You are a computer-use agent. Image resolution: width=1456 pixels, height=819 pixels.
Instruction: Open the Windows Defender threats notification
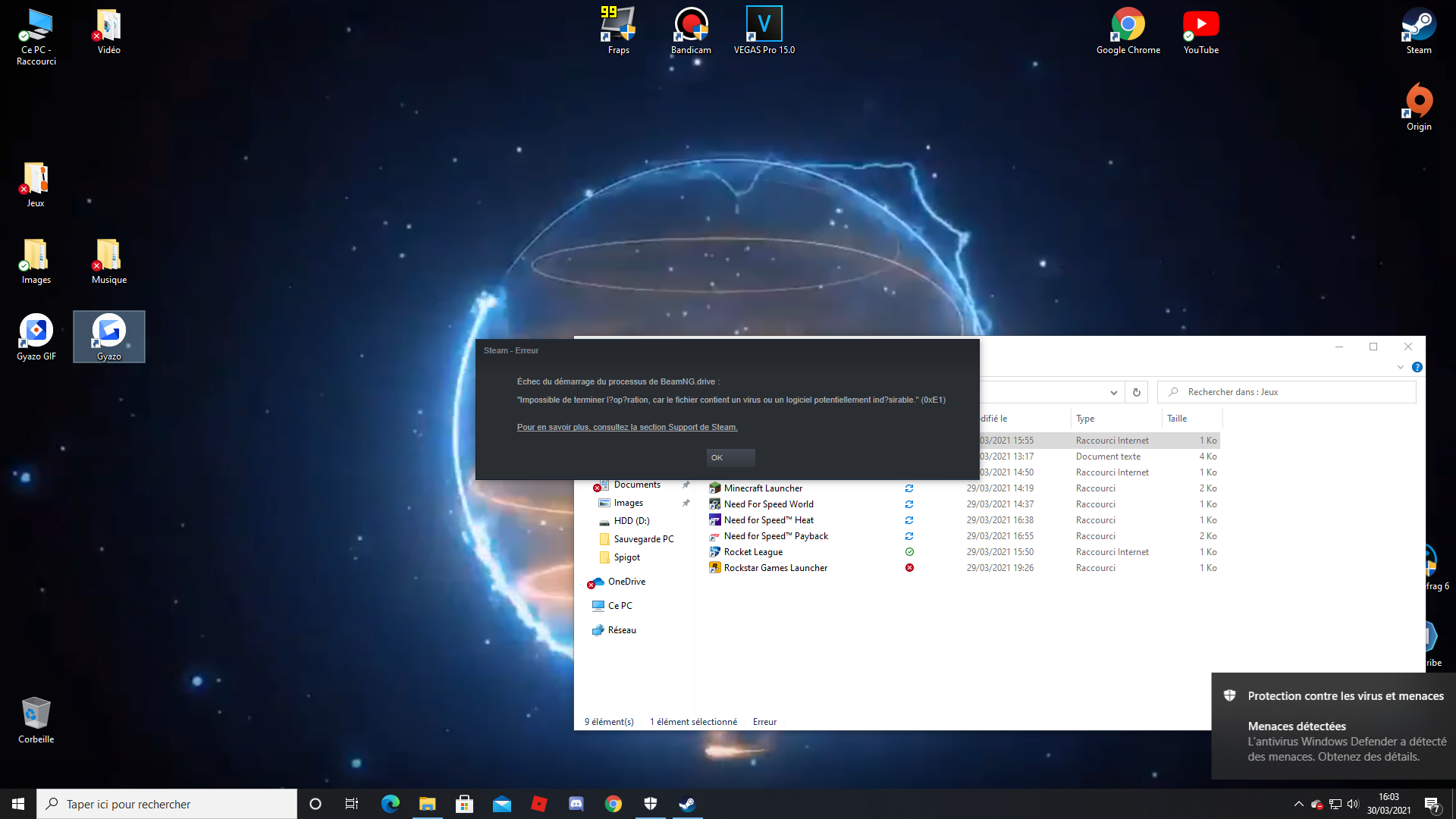(1333, 726)
